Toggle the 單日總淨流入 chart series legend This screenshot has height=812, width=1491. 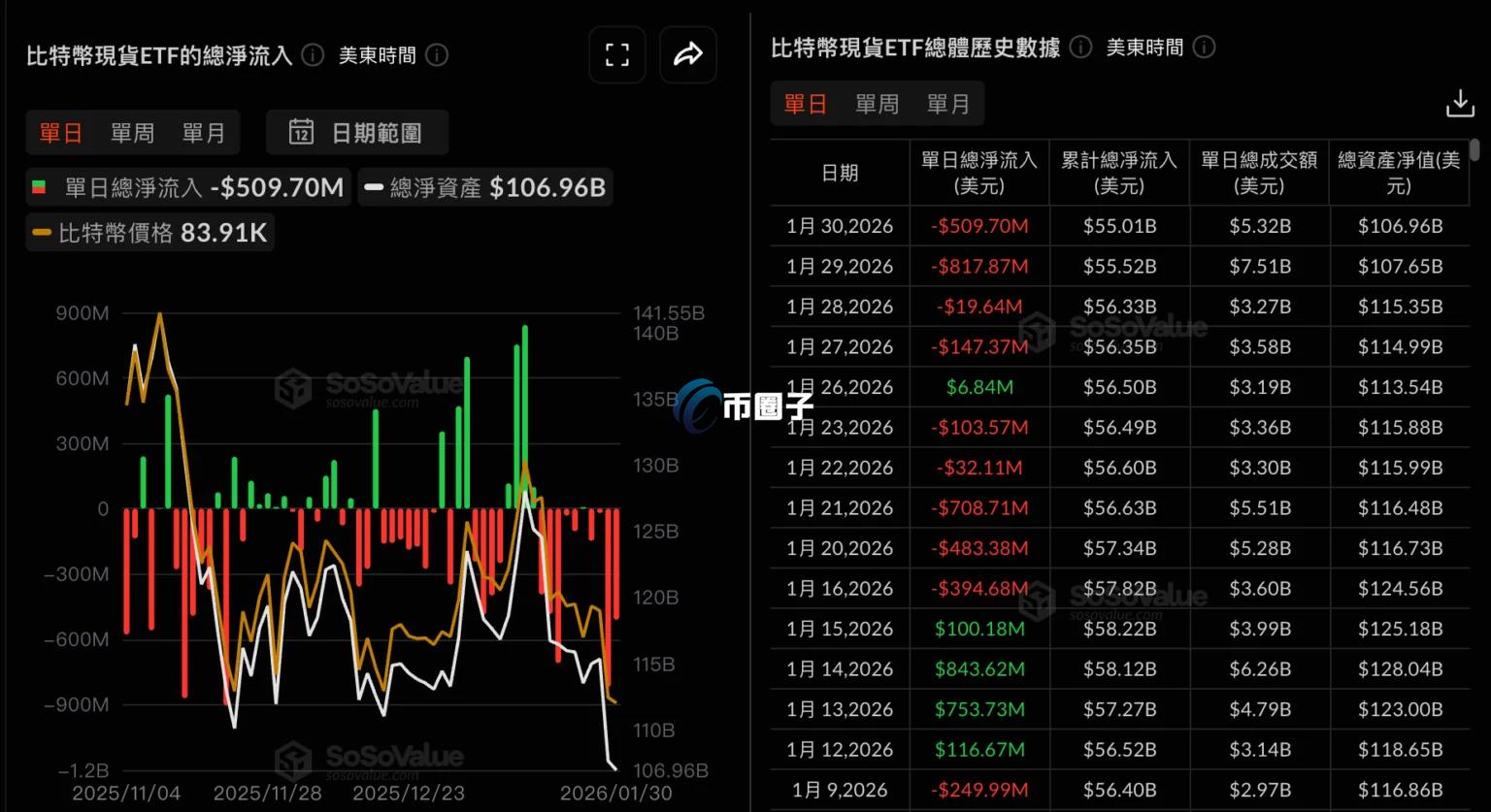(186, 187)
